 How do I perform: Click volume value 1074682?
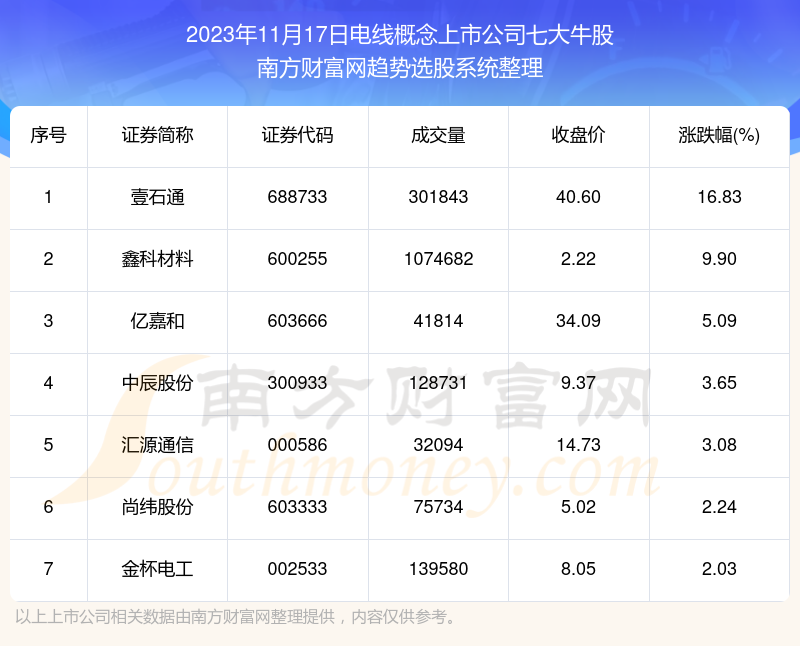(439, 259)
